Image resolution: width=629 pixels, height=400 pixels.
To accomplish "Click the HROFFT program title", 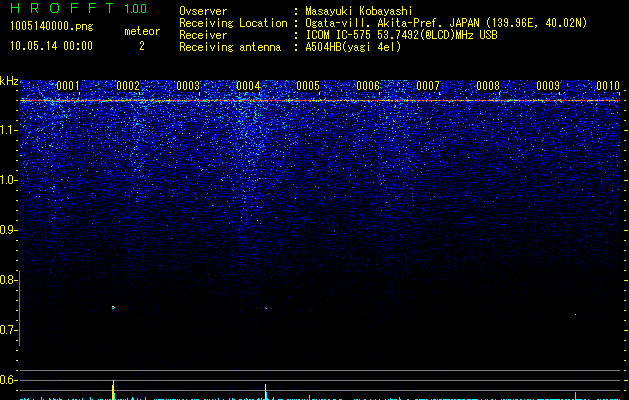I will coord(62,8).
